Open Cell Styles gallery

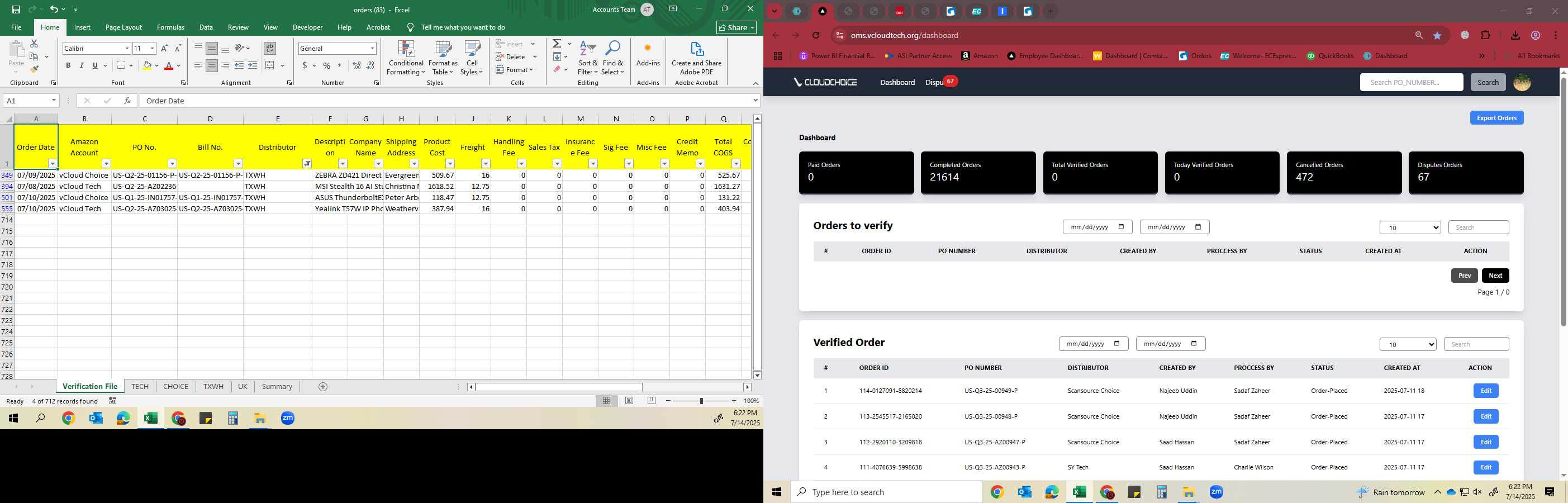472,58
